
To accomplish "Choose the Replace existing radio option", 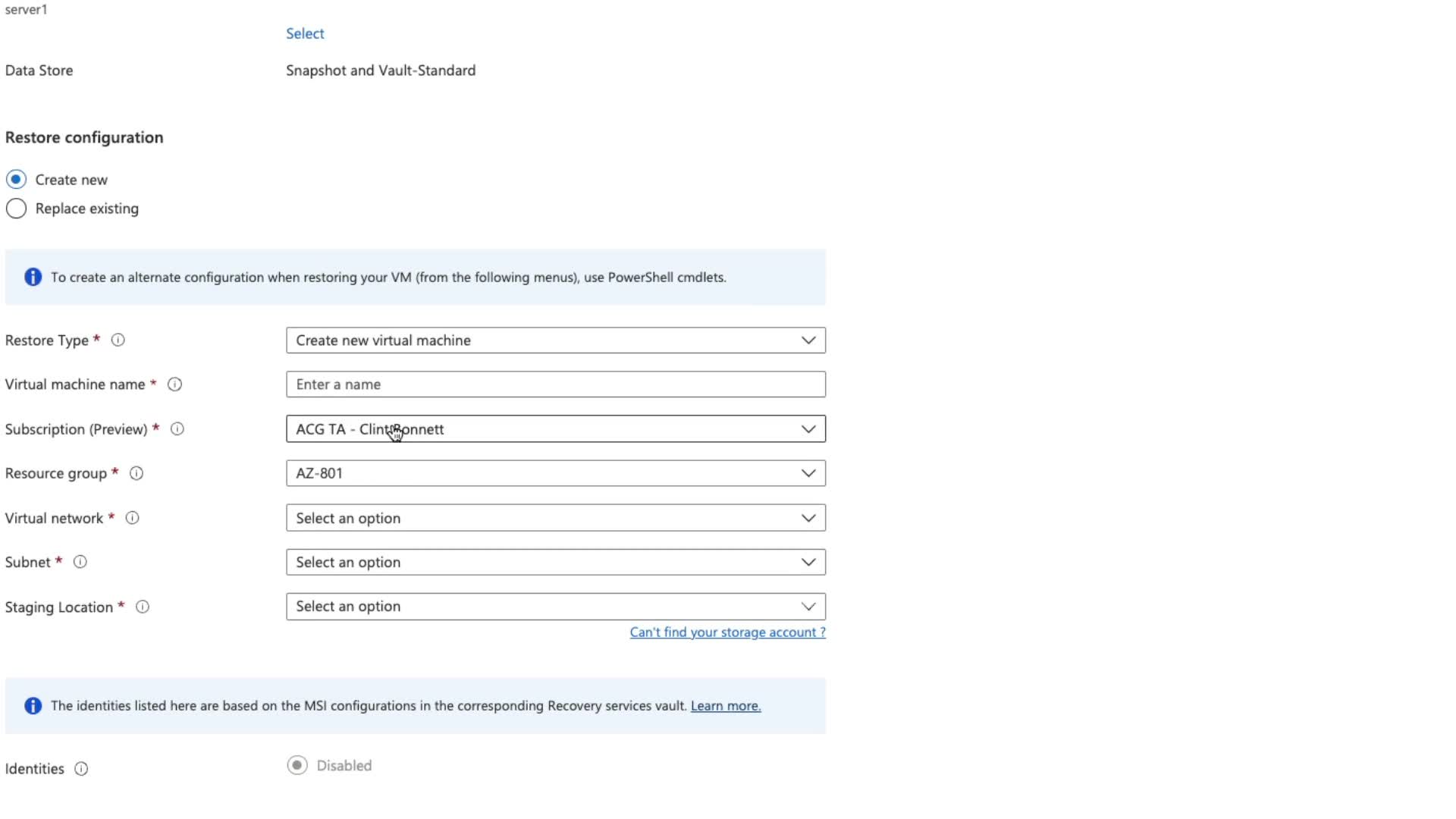I will [x=16, y=209].
